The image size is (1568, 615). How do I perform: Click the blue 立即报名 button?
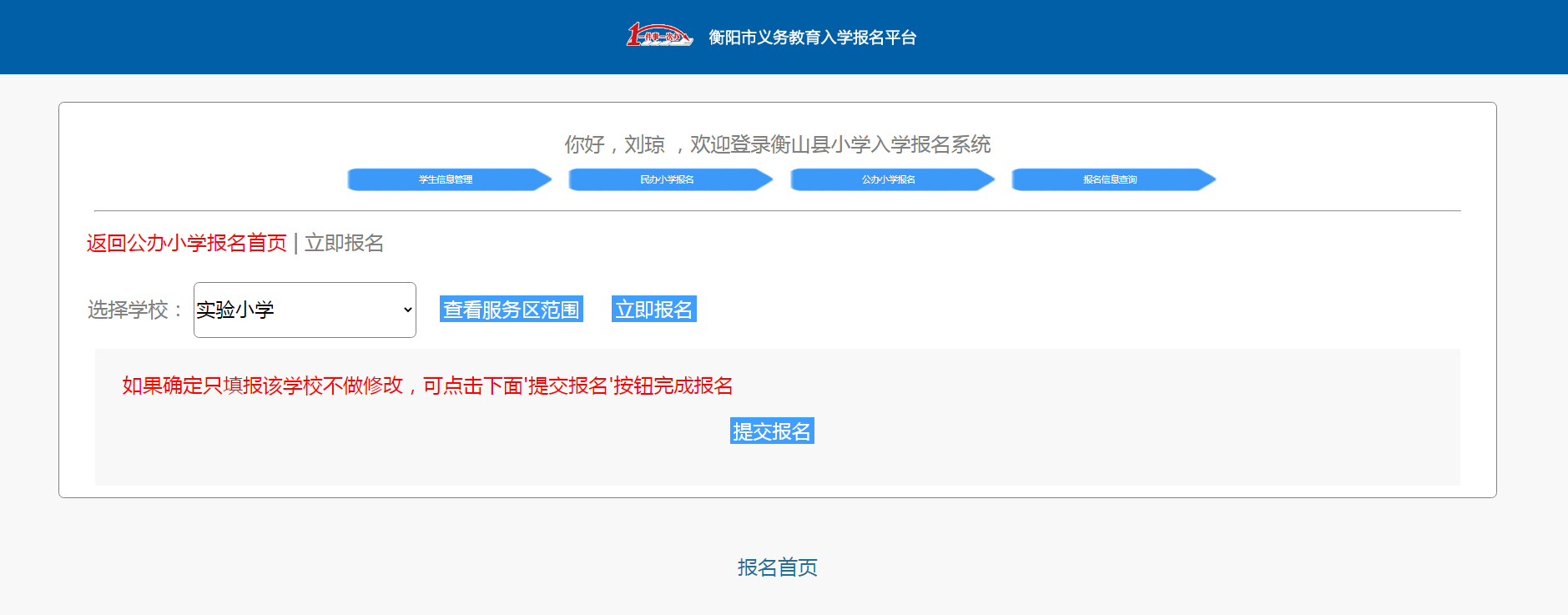pyautogui.click(x=653, y=310)
